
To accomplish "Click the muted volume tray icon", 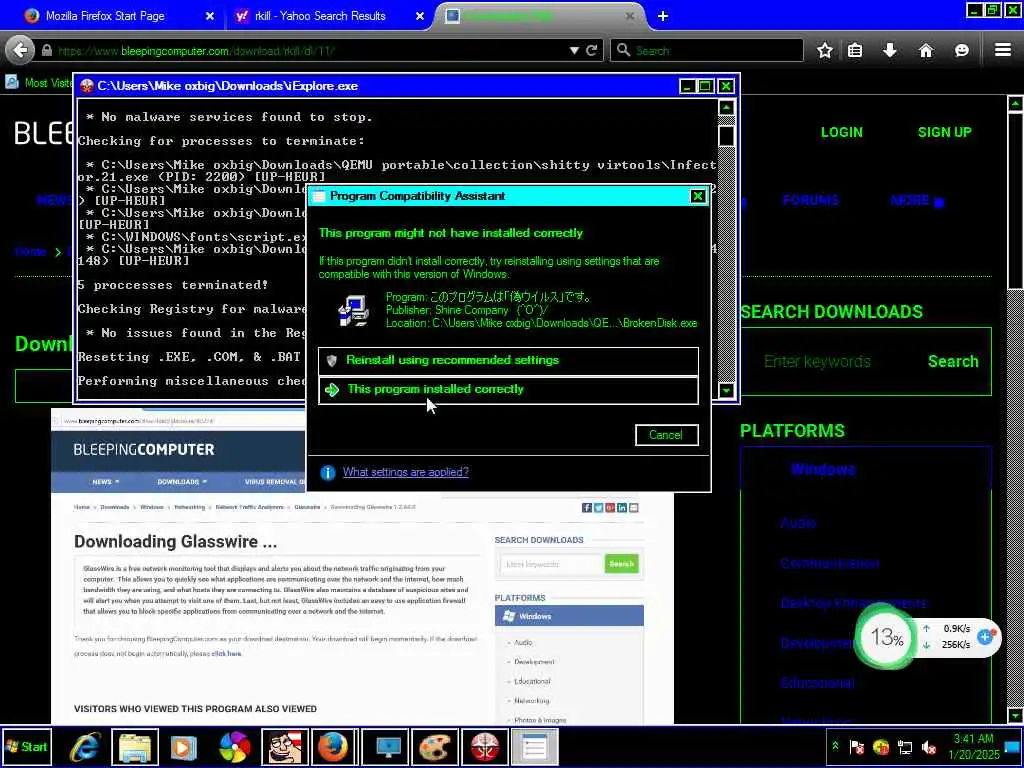I will (x=929, y=746).
